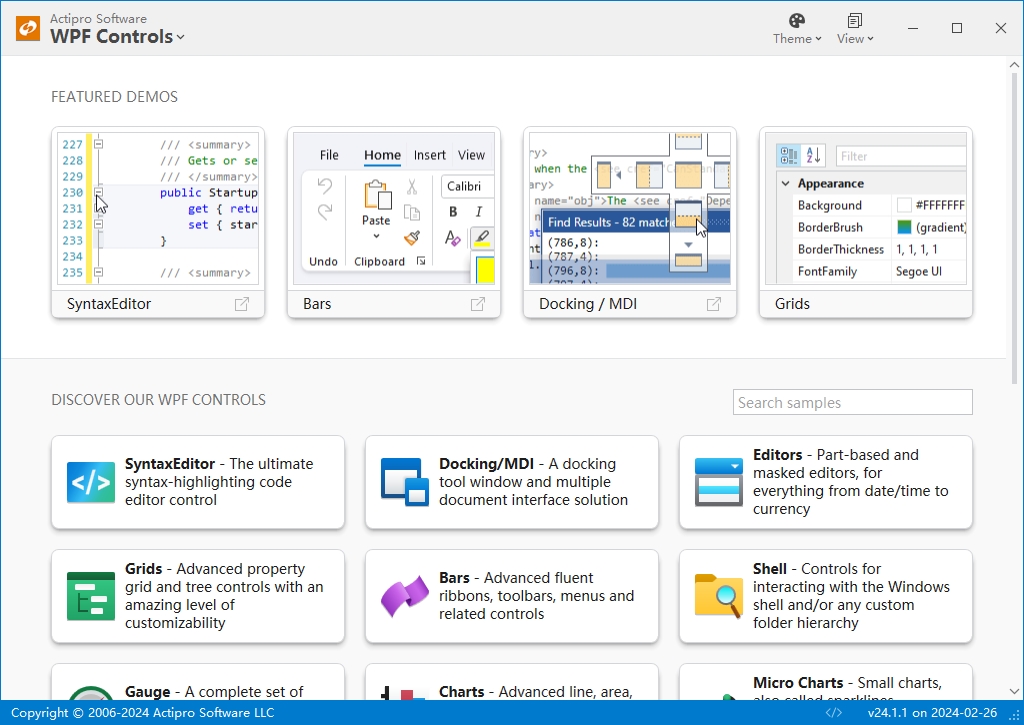Image resolution: width=1024 pixels, height=725 pixels.
Task: Click the vertical scrollbar thumb
Action: click(x=1014, y=228)
